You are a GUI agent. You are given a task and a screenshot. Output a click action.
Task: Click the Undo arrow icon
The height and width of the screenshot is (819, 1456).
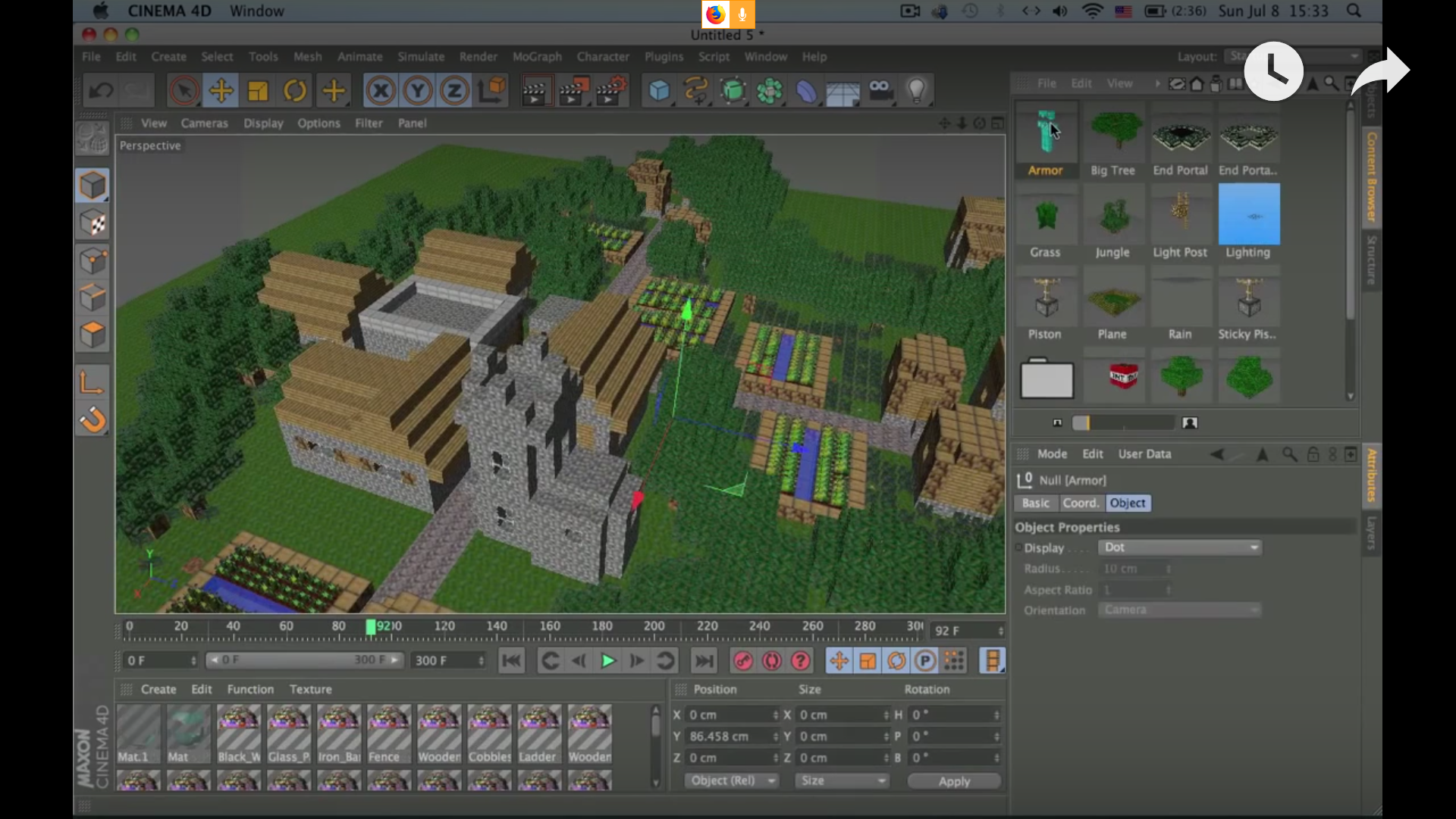tap(101, 91)
